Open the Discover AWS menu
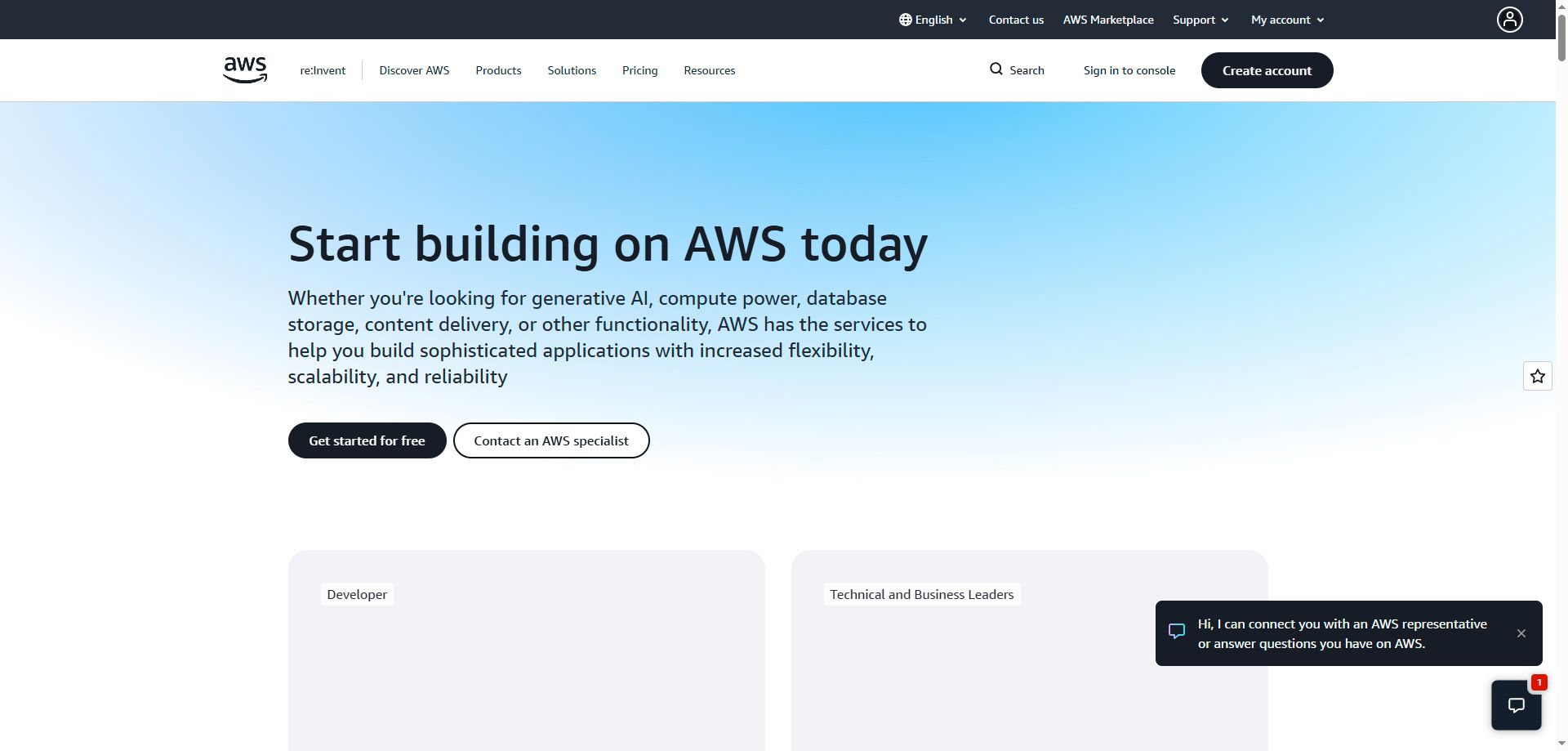 tap(414, 70)
